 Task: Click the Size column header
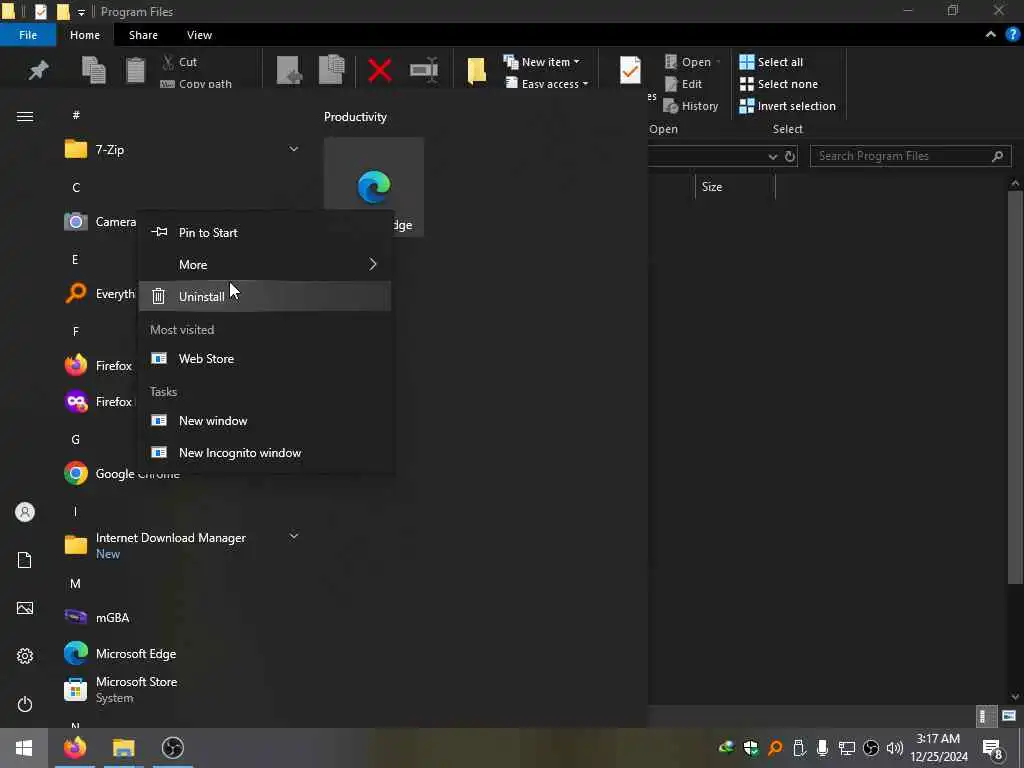click(x=735, y=187)
